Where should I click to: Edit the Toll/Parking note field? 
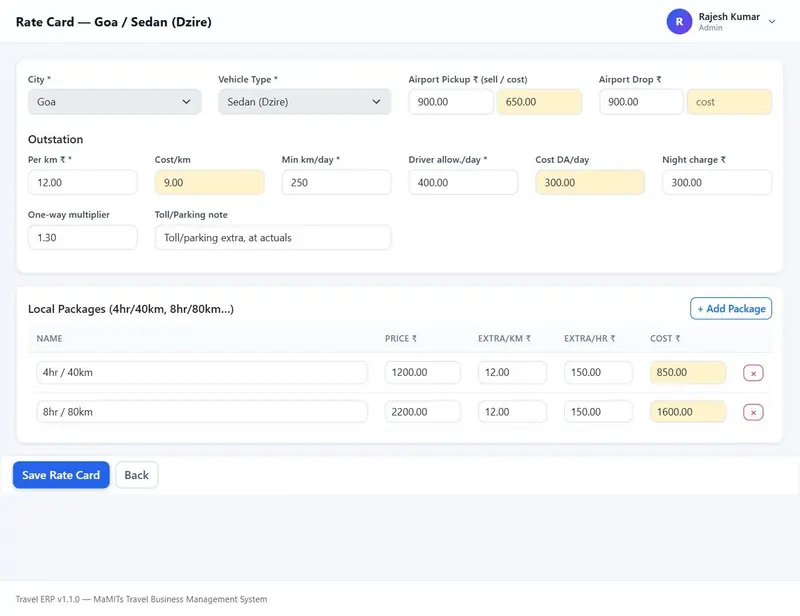tap(273, 237)
